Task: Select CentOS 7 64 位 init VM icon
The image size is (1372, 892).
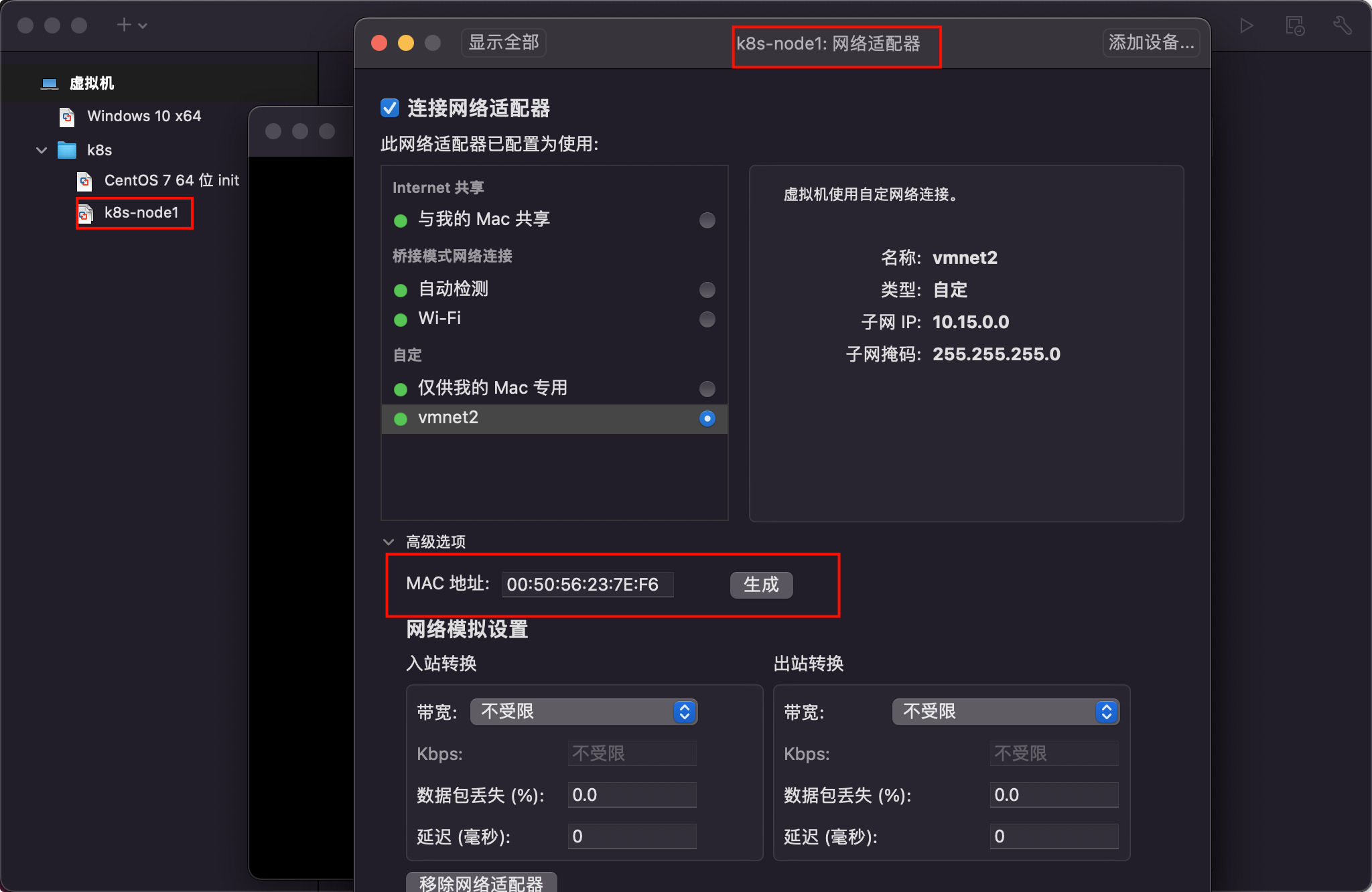Action: point(84,181)
